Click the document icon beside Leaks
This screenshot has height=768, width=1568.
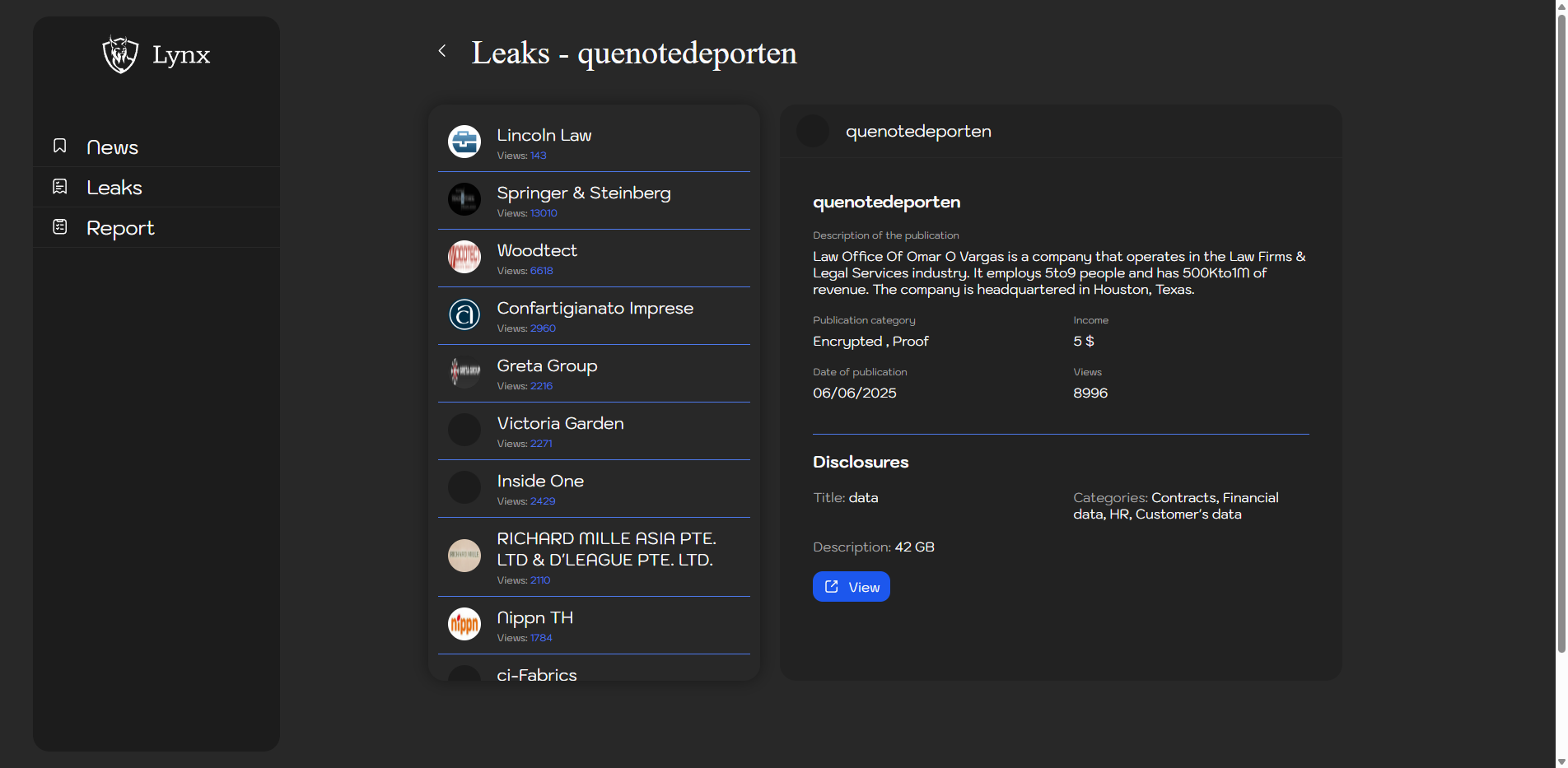point(60,187)
